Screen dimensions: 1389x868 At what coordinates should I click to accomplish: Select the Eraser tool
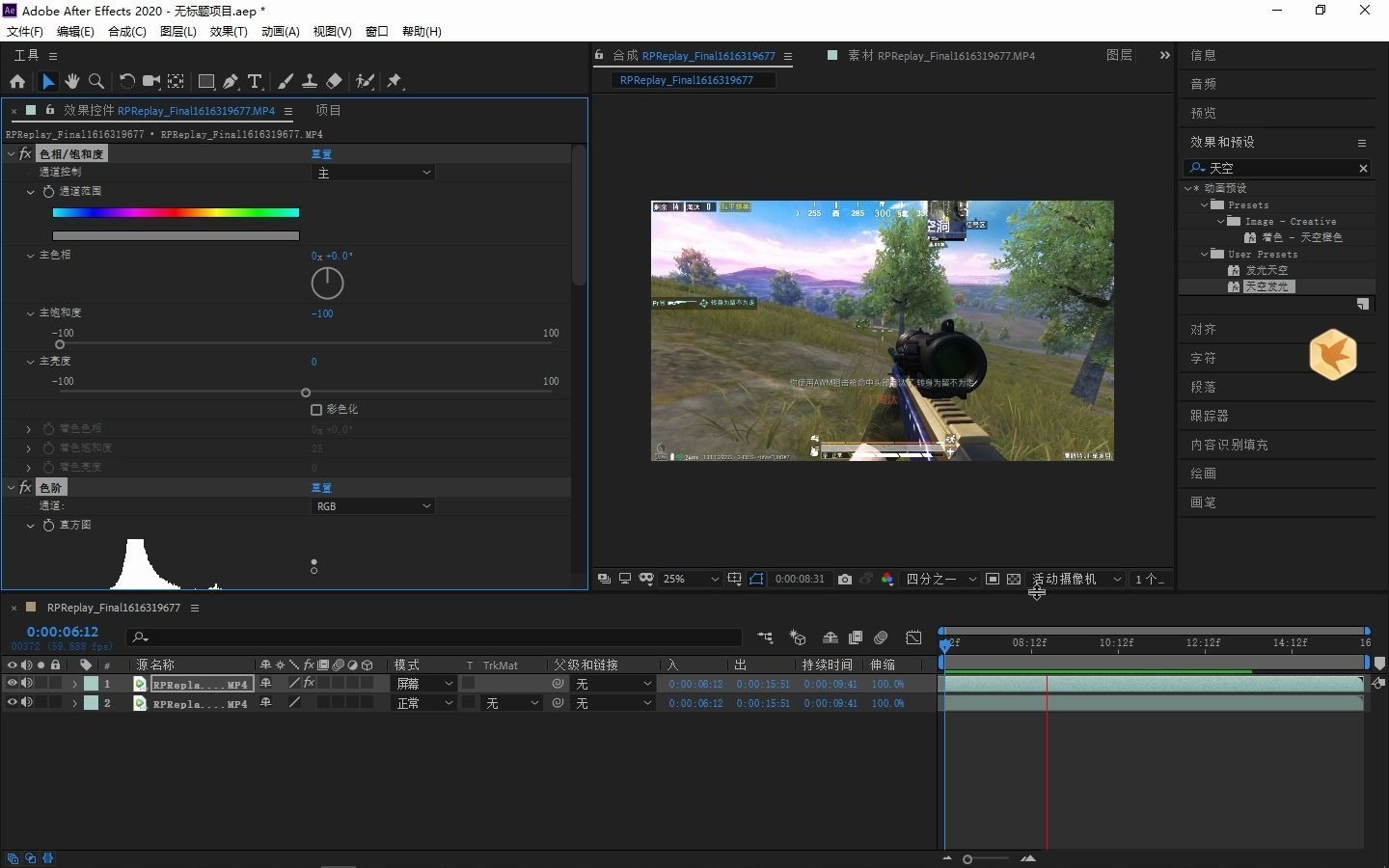click(334, 82)
